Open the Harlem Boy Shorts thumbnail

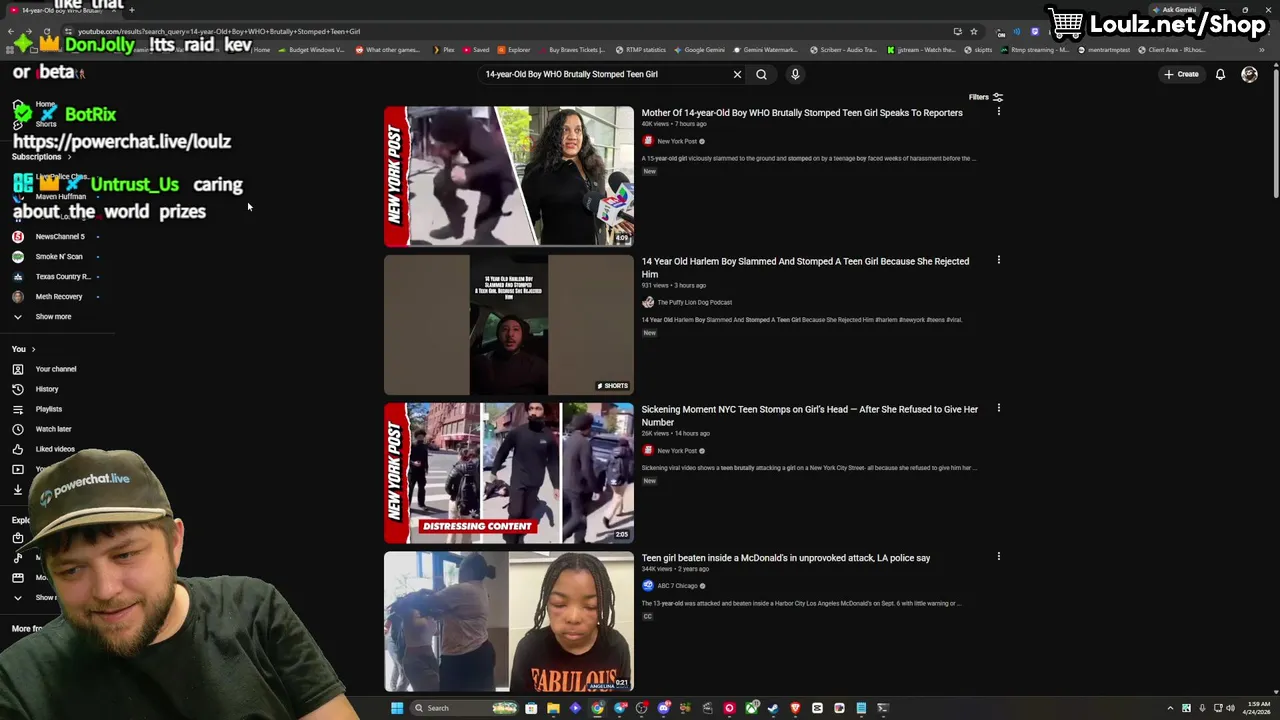coord(509,325)
